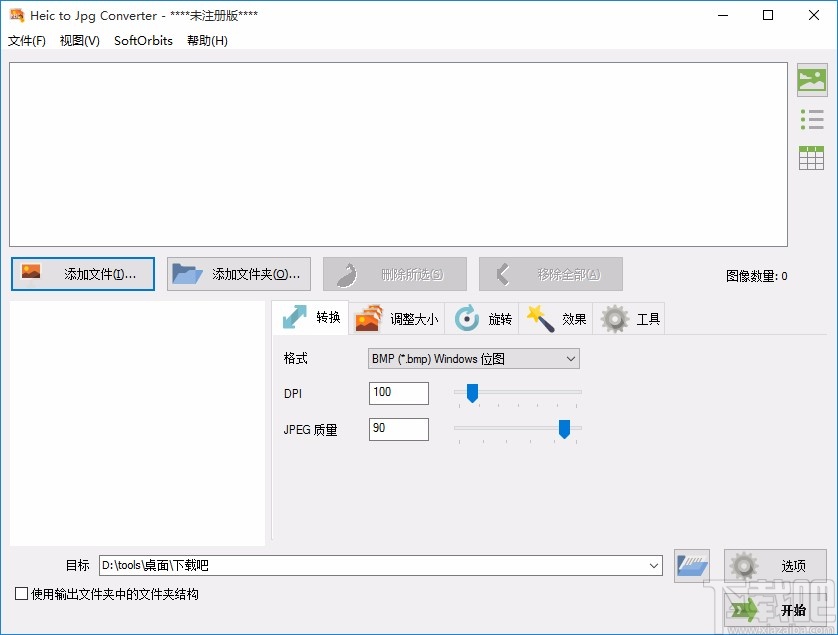This screenshot has width=838, height=635.
Task: Select the thumbnail view icon
Action: tap(812, 80)
